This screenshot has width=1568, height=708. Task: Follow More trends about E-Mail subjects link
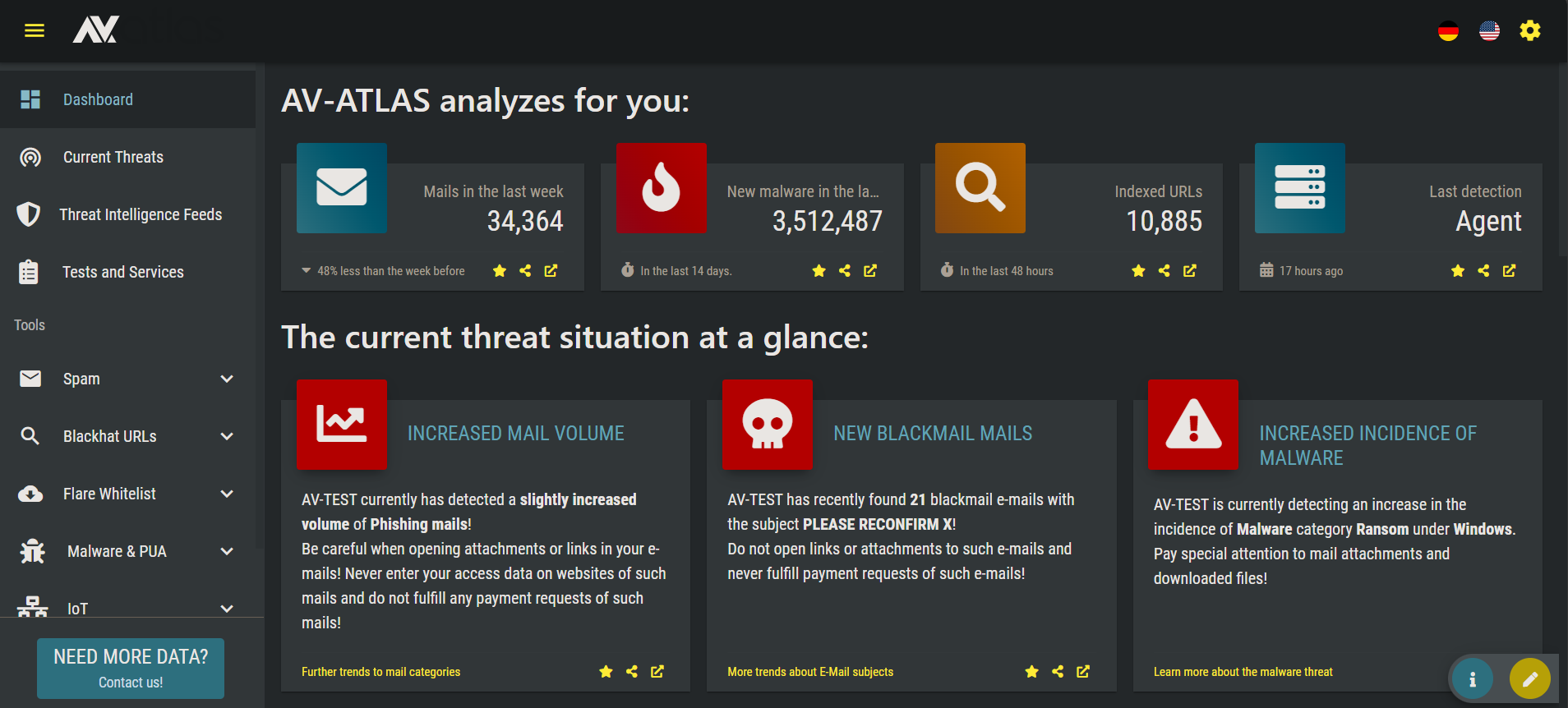pyautogui.click(x=810, y=672)
